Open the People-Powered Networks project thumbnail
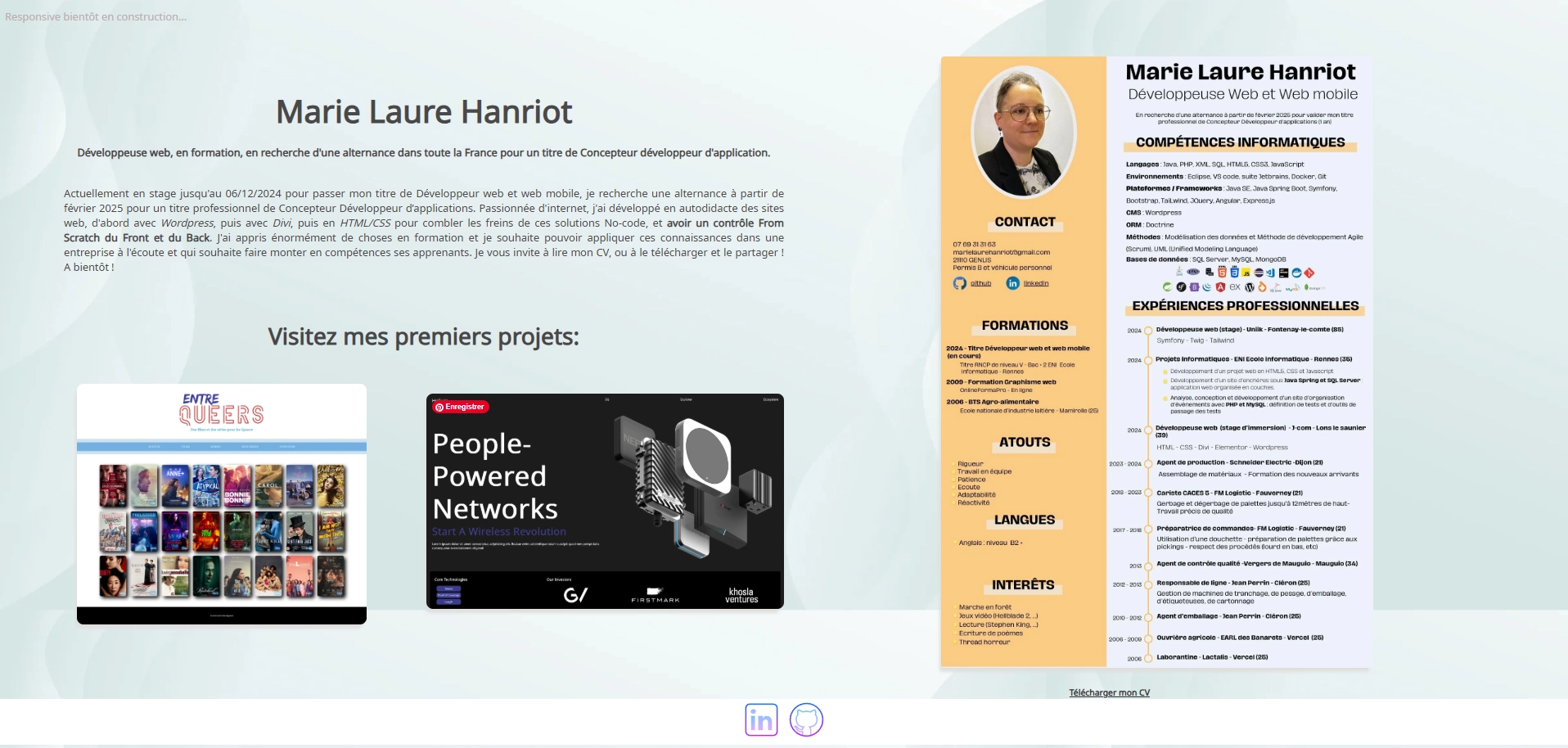Screen dimensions: 1568x748 coord(605,501)
